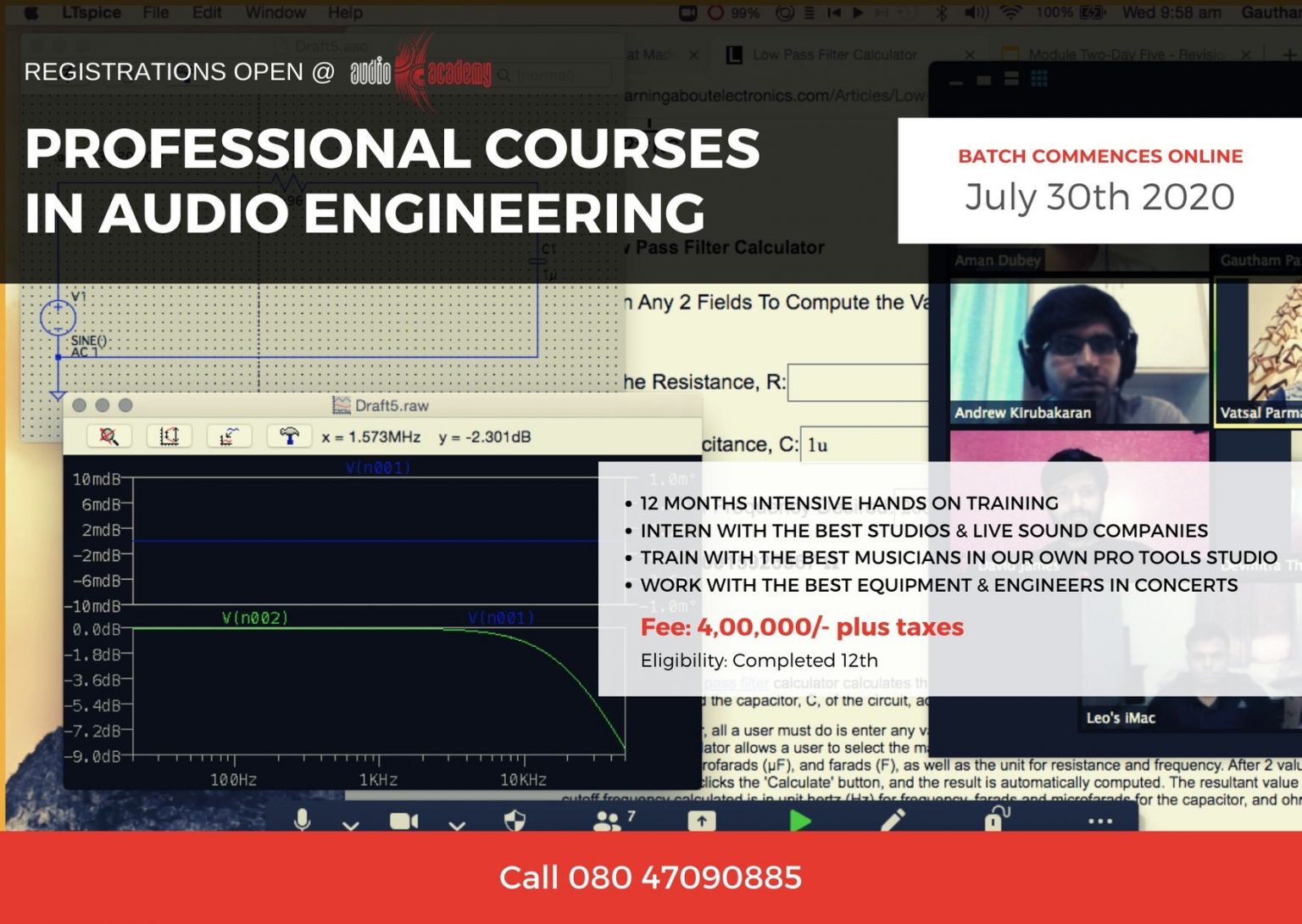Click the audio academy logo
Screen dimensions: 1302x924
tap(421, 73)
